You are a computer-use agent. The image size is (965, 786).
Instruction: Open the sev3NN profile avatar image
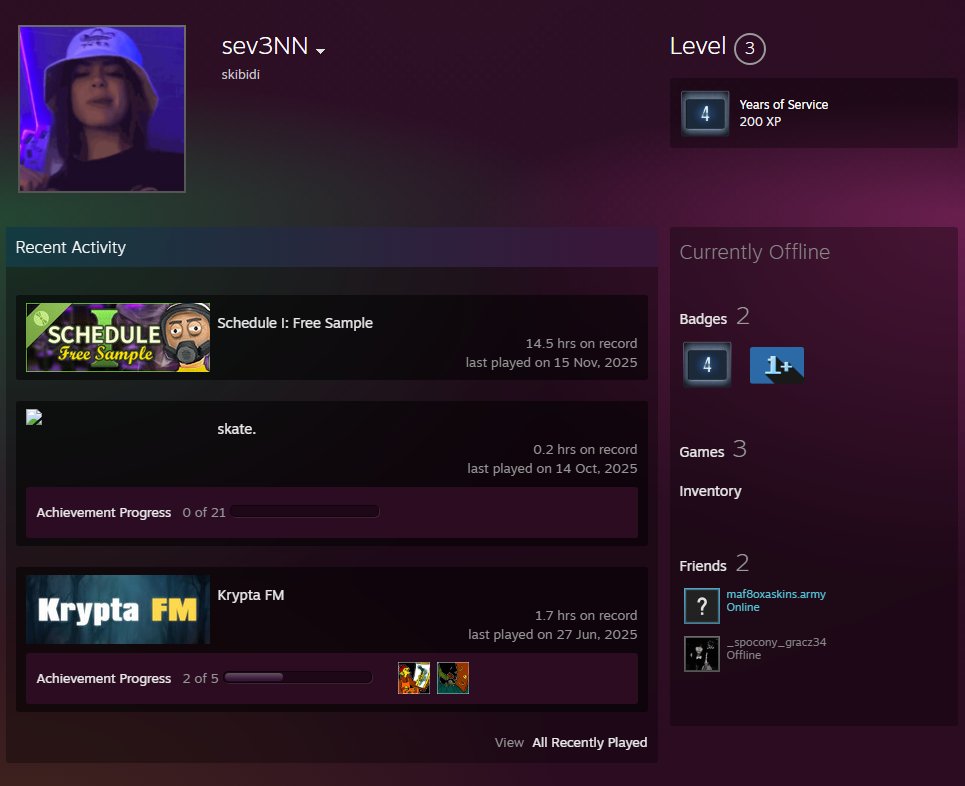click(102, 109)
